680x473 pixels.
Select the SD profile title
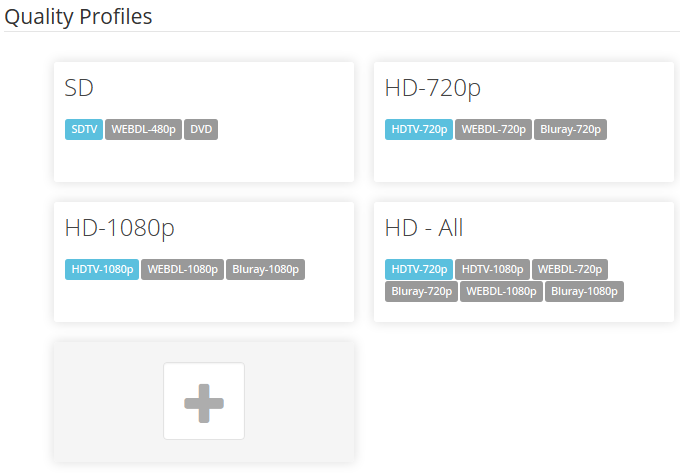point(79,88)
